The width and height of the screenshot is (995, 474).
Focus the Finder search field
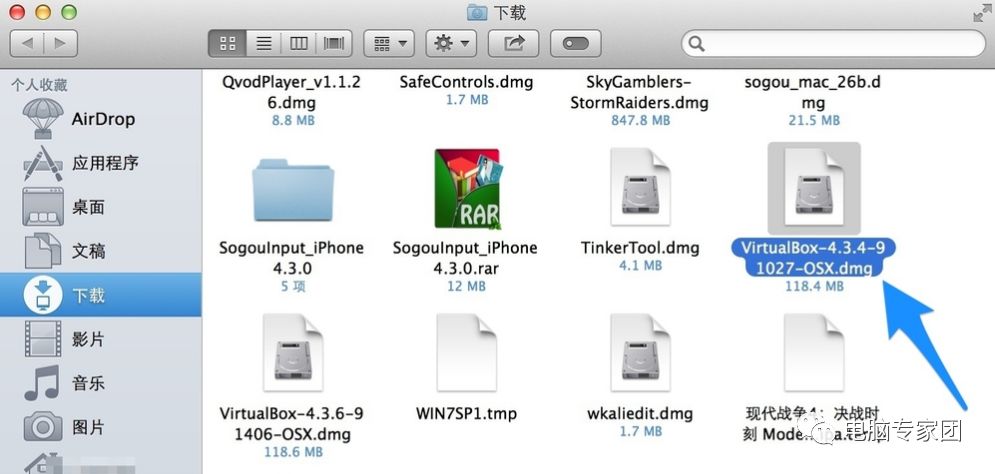tap(833, 43)
